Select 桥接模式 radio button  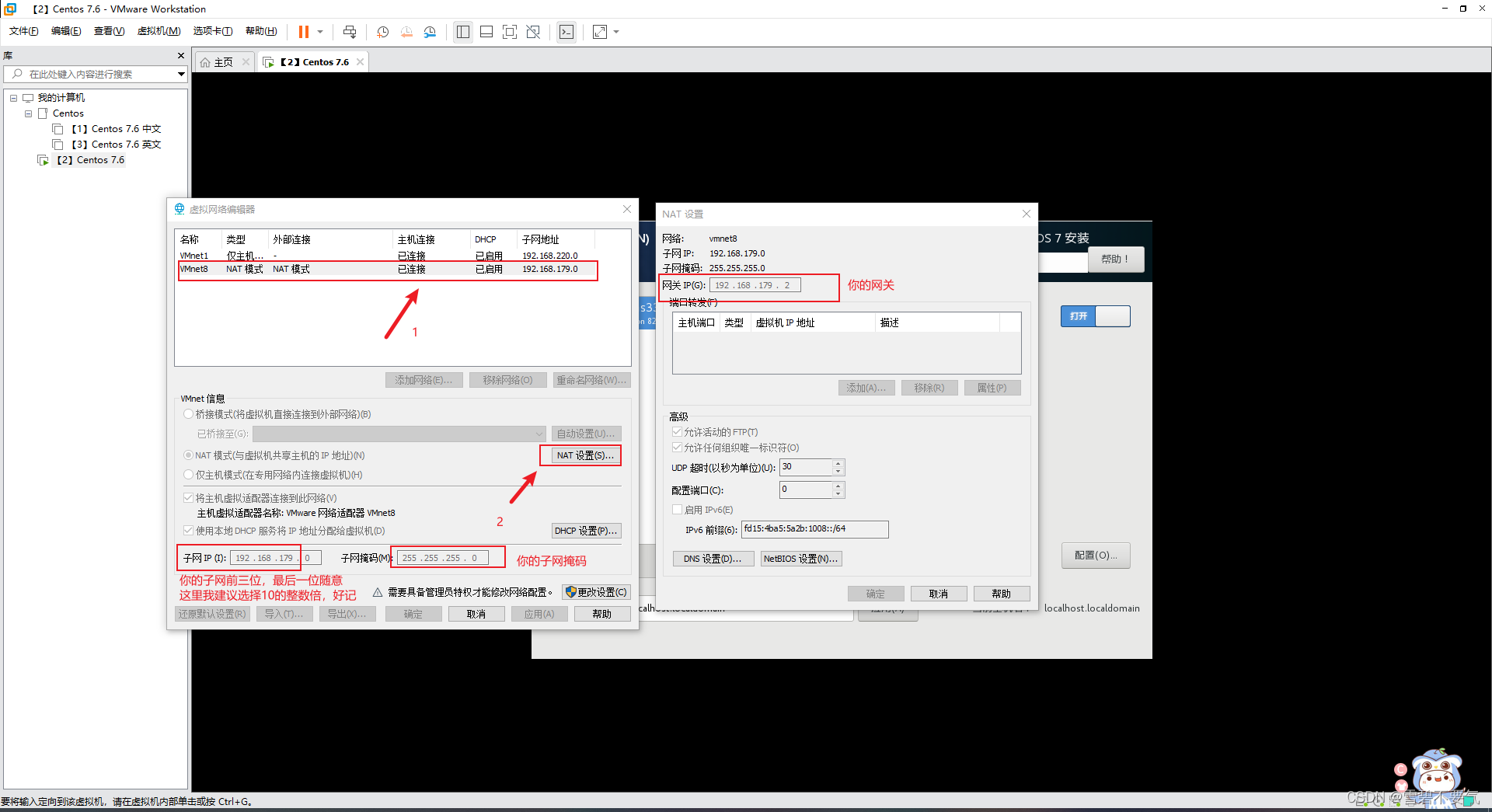tap(188, 414)
